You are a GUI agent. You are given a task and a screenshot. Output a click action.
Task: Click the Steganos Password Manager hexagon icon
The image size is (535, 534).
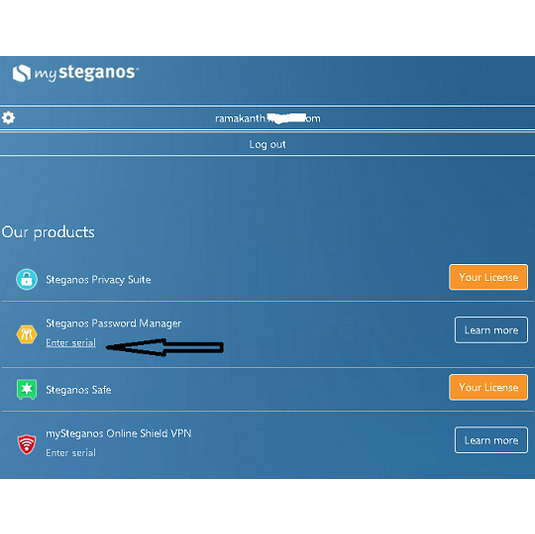tap(27, 334)
